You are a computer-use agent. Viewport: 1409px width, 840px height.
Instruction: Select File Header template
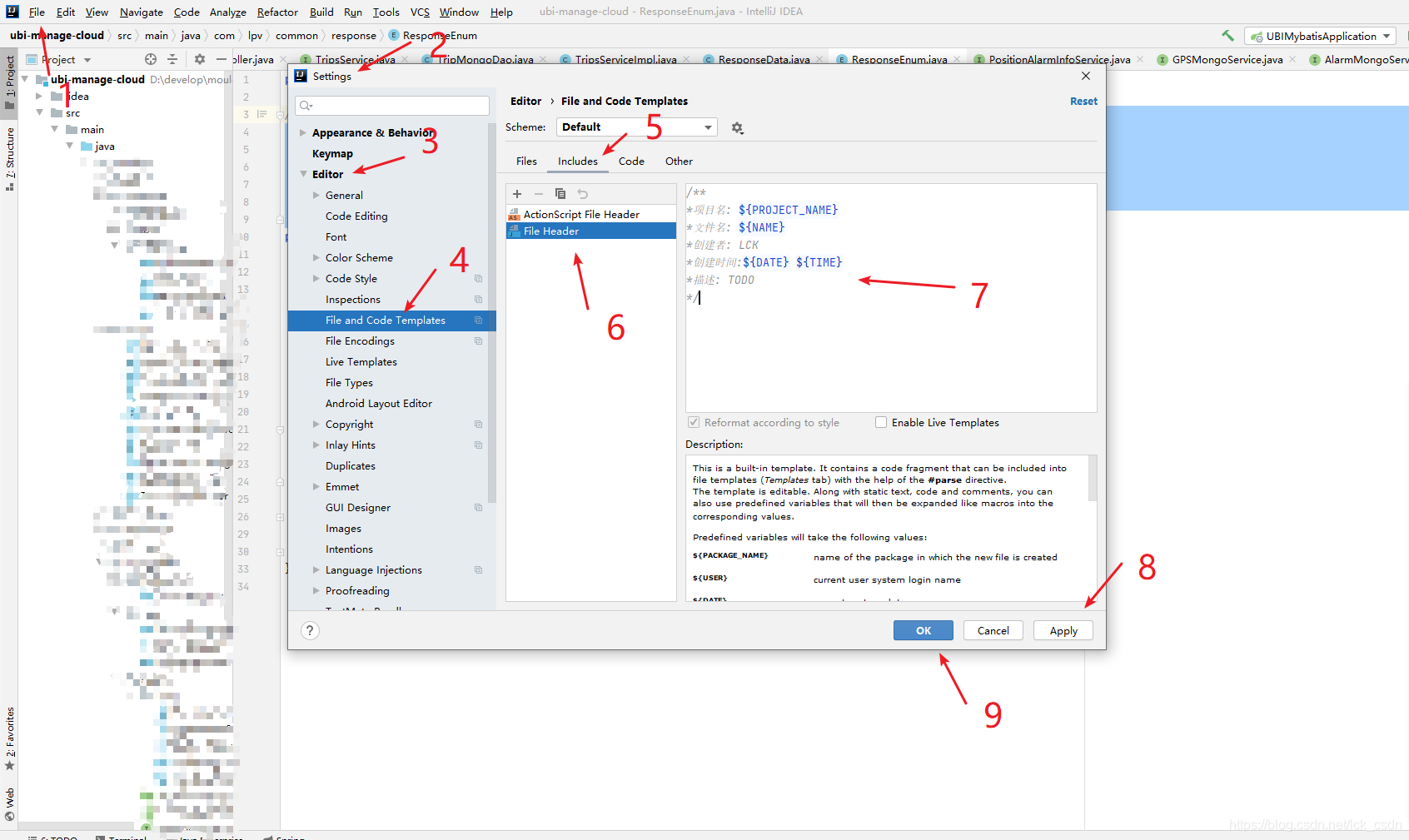[x=591, y=231]
